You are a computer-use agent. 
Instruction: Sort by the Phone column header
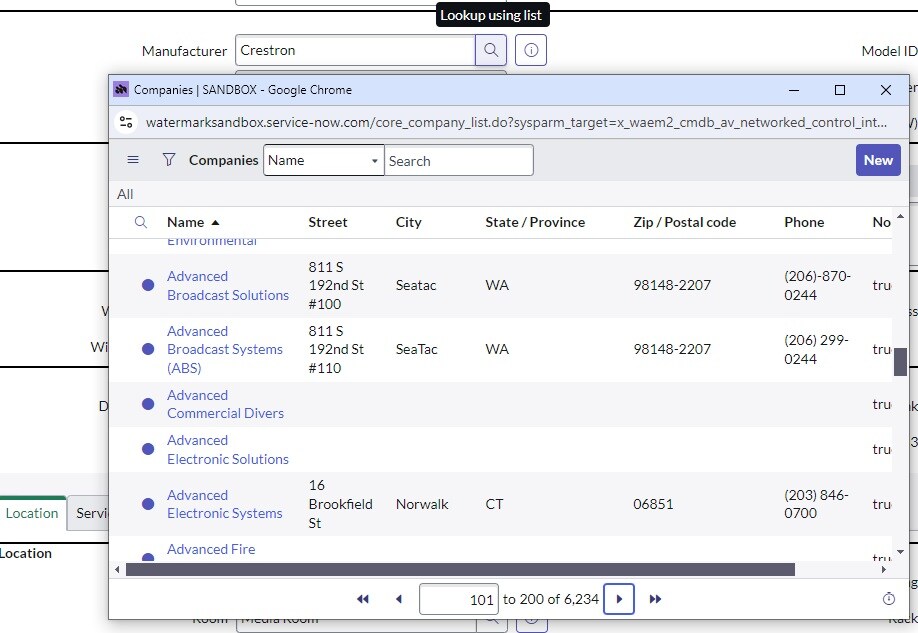tap(804, 223)
